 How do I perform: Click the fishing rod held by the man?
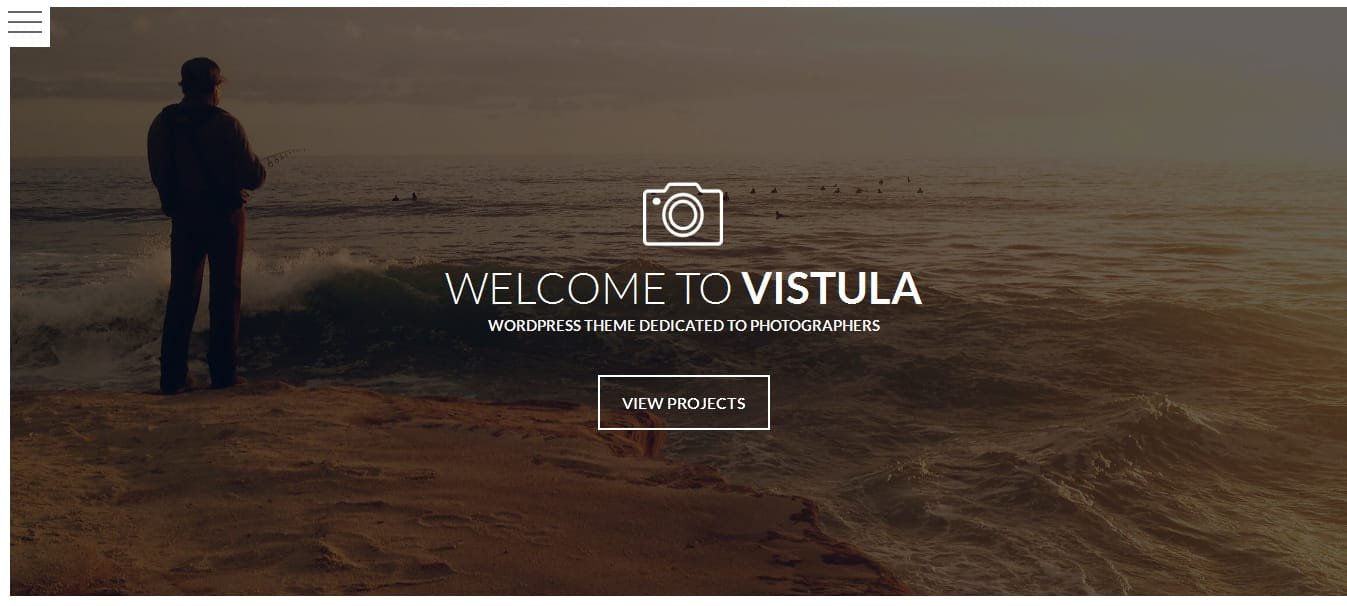click(284, 157)
